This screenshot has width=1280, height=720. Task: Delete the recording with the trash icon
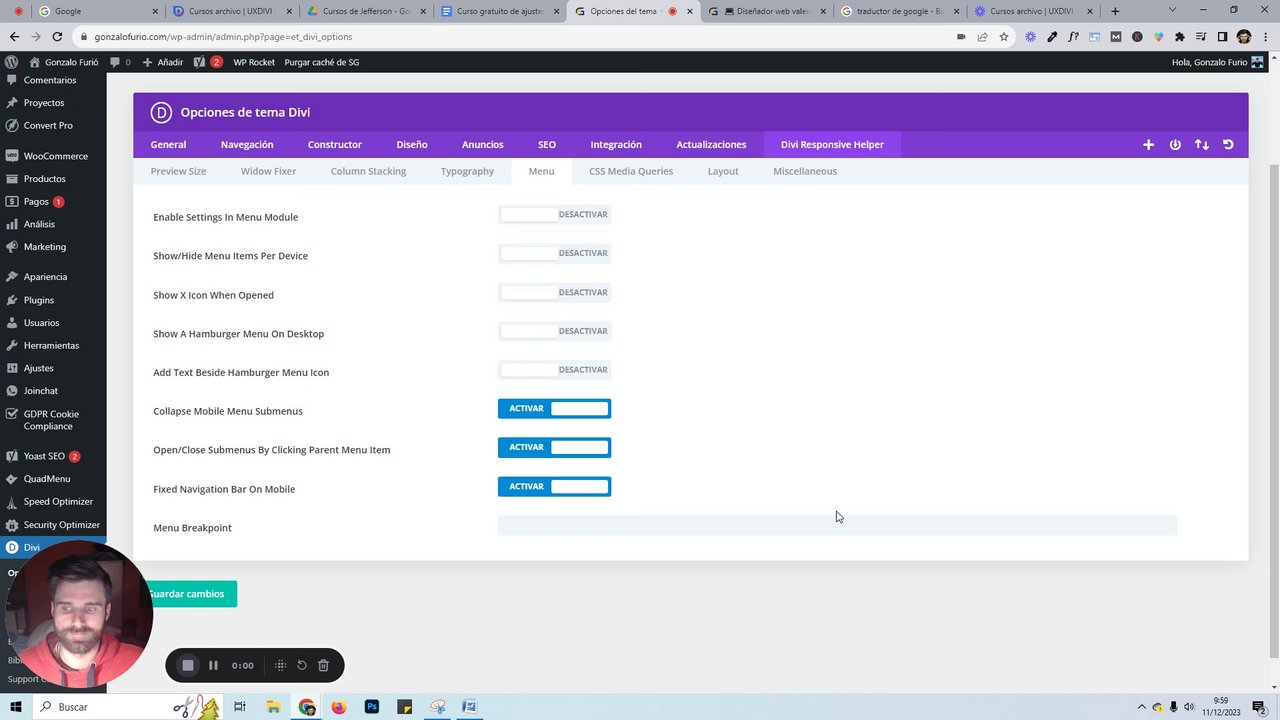click(x=323, y=665)
